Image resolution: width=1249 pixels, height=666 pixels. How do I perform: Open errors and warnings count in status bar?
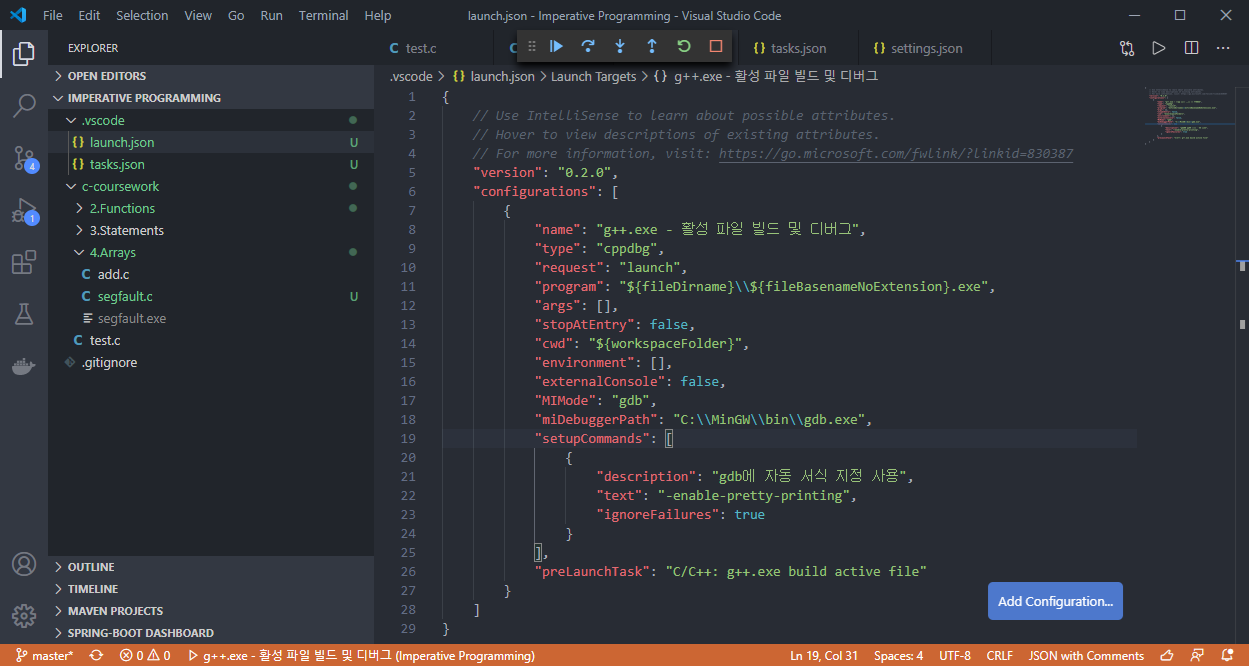(x=145, y=656)
